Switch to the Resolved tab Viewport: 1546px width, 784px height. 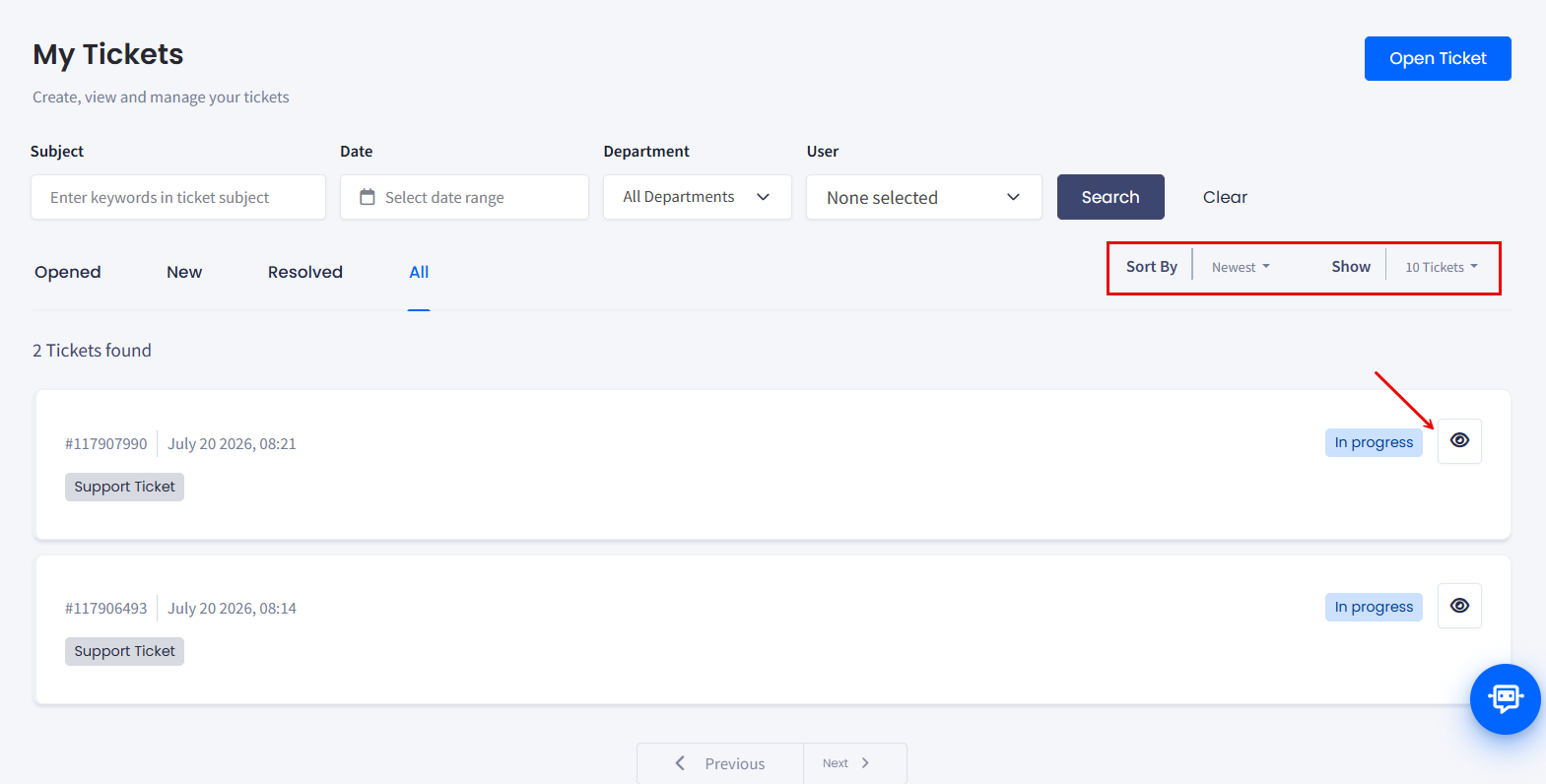pyautogui.click(x=305, y=272)
